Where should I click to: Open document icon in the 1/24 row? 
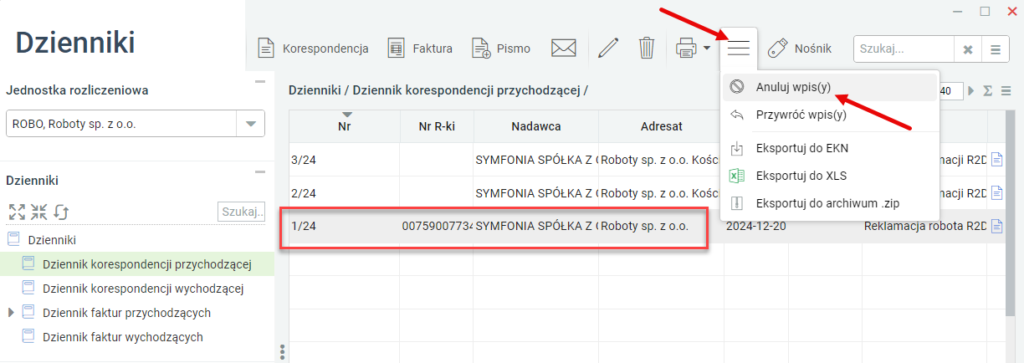(x=997, y=227)
